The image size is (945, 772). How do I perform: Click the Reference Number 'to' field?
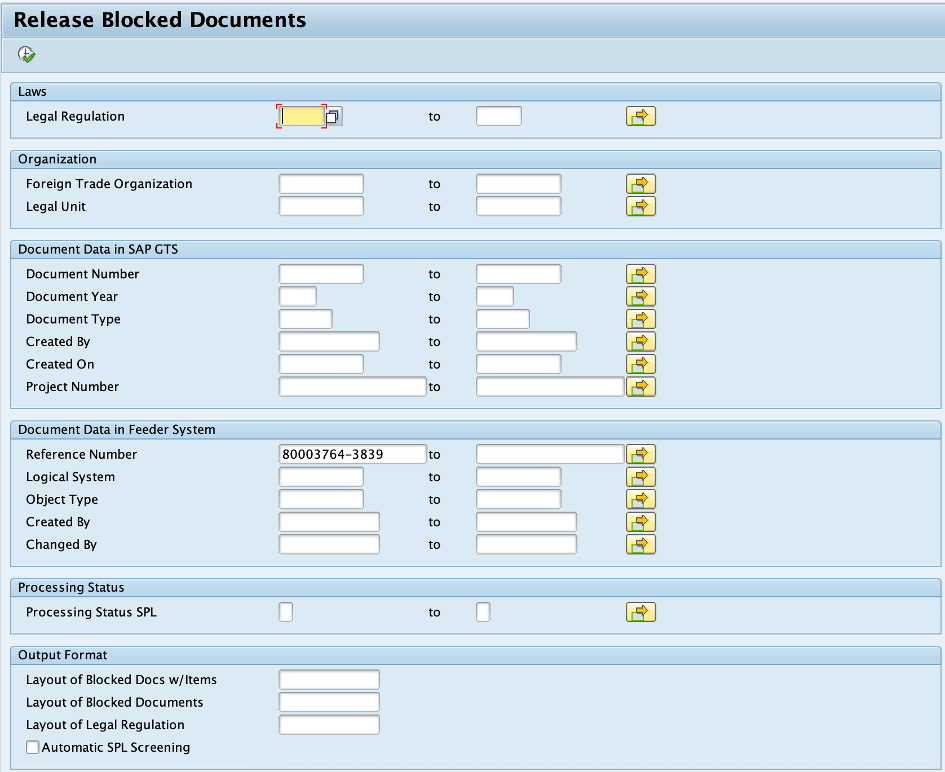click(x=550, y=454)
